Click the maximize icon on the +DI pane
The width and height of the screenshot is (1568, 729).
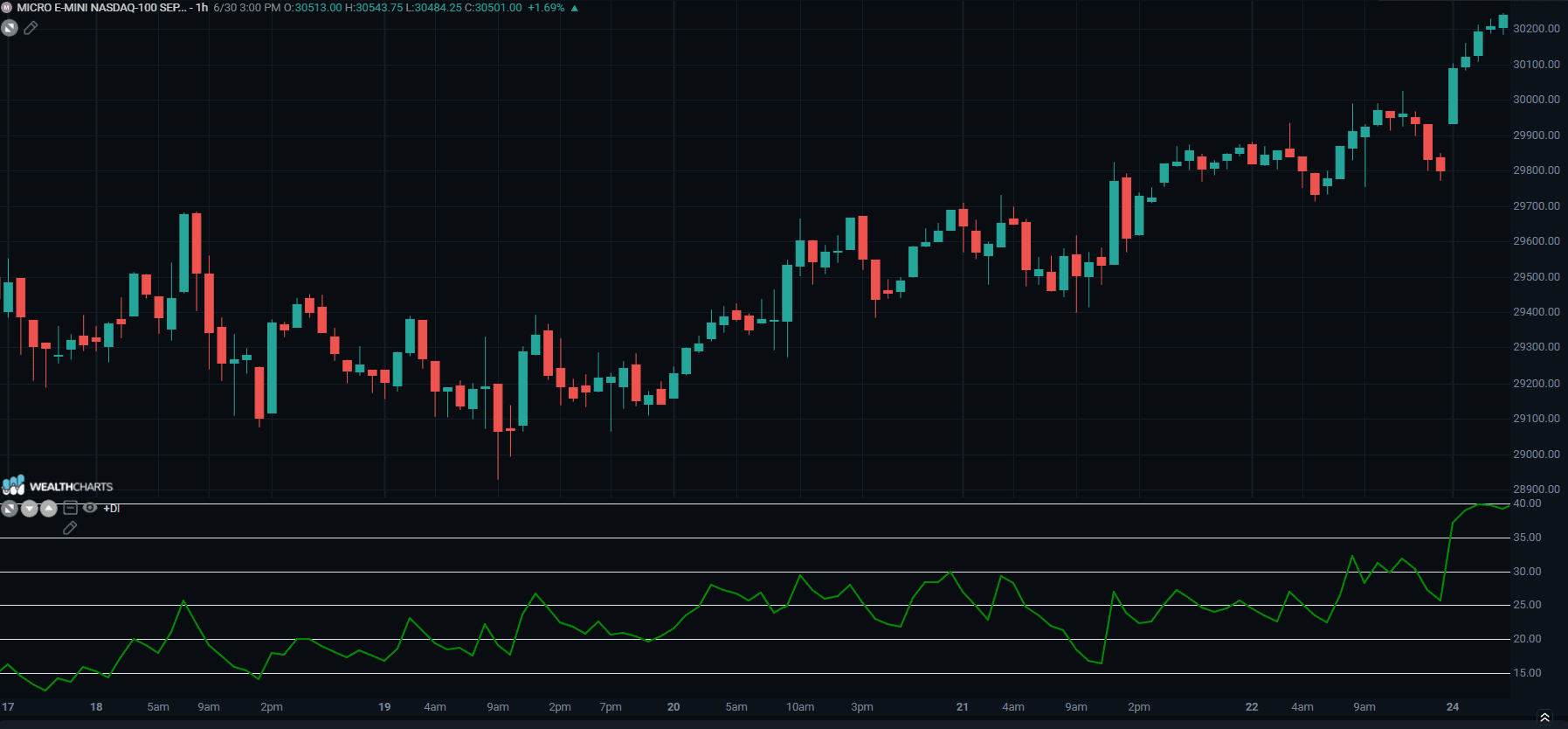[10, 508]
